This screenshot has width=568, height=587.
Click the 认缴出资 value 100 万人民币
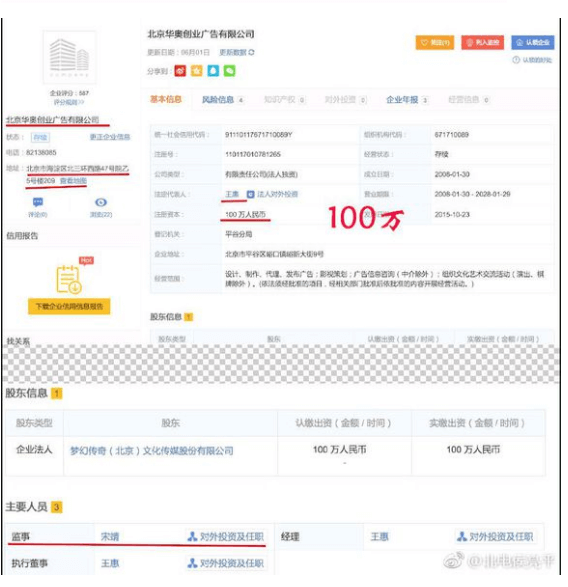pos(340,449)
